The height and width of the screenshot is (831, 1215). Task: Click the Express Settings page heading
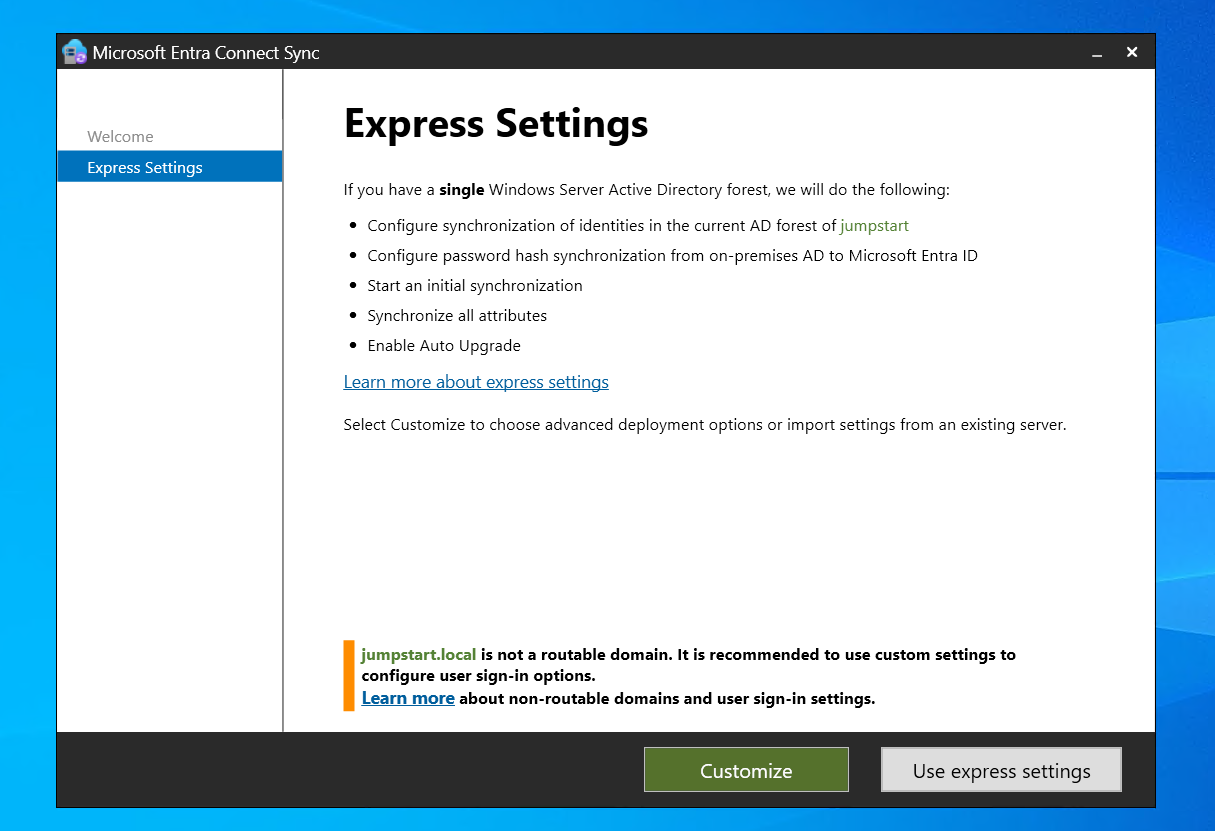pyautogui.click(x=496, y=124)
